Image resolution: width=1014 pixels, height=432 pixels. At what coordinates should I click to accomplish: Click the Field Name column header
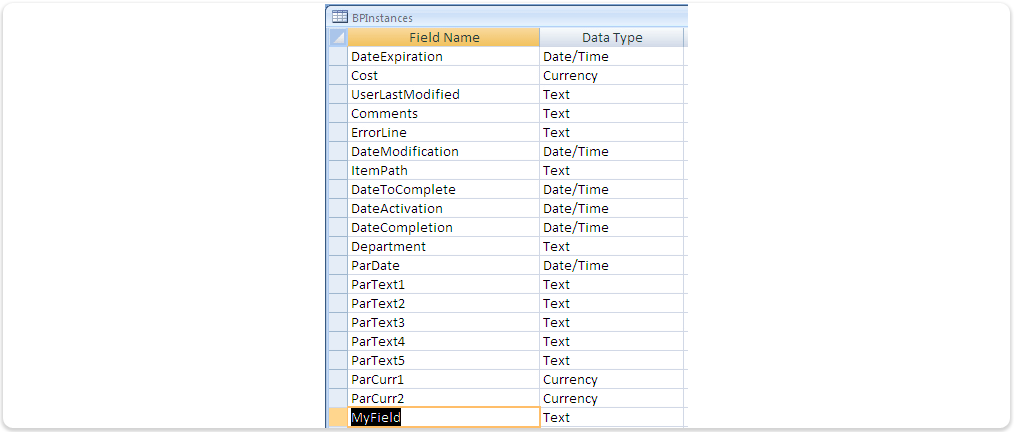pyautogui.click(x=444, y=38)
